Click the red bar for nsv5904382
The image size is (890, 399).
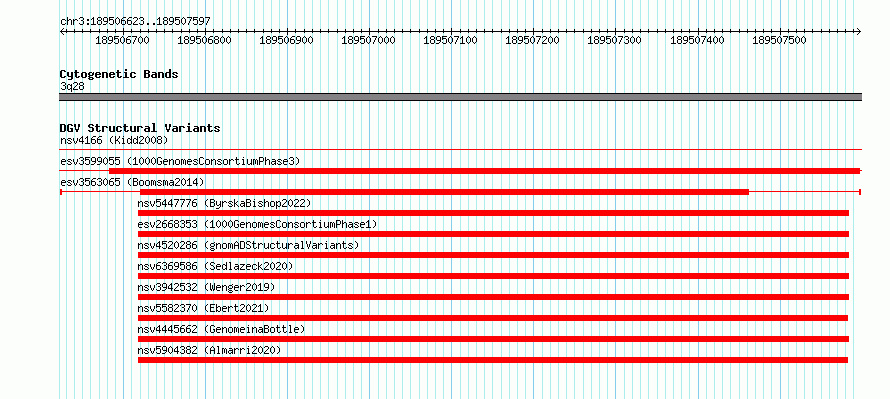pos(493,360)
